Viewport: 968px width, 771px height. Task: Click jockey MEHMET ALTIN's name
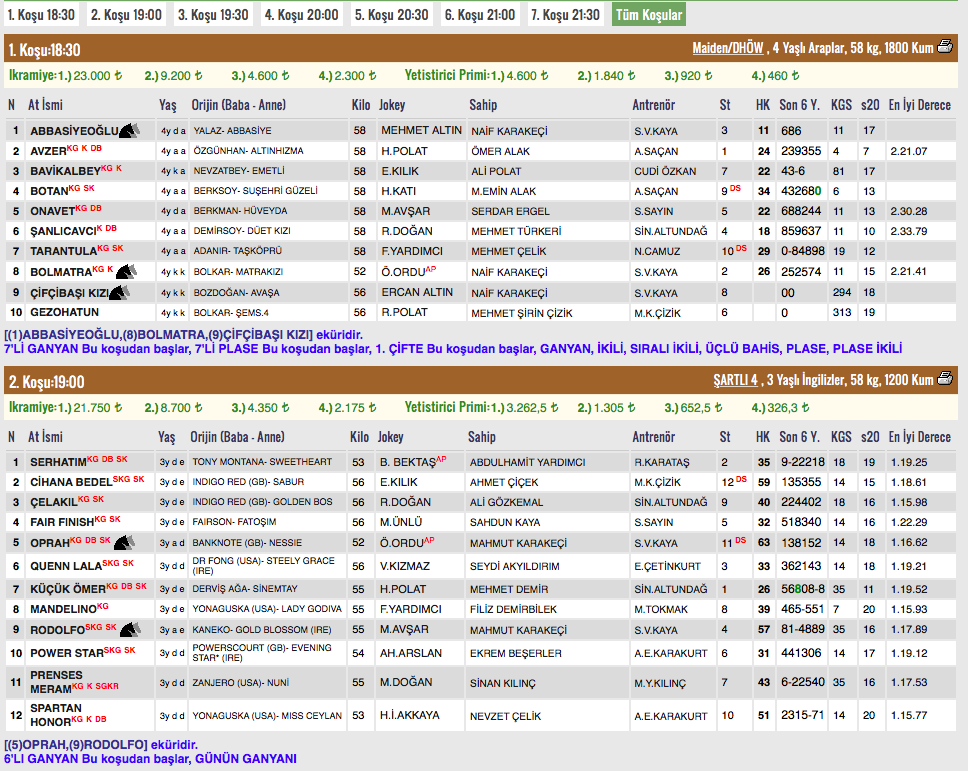pos(421,130)
